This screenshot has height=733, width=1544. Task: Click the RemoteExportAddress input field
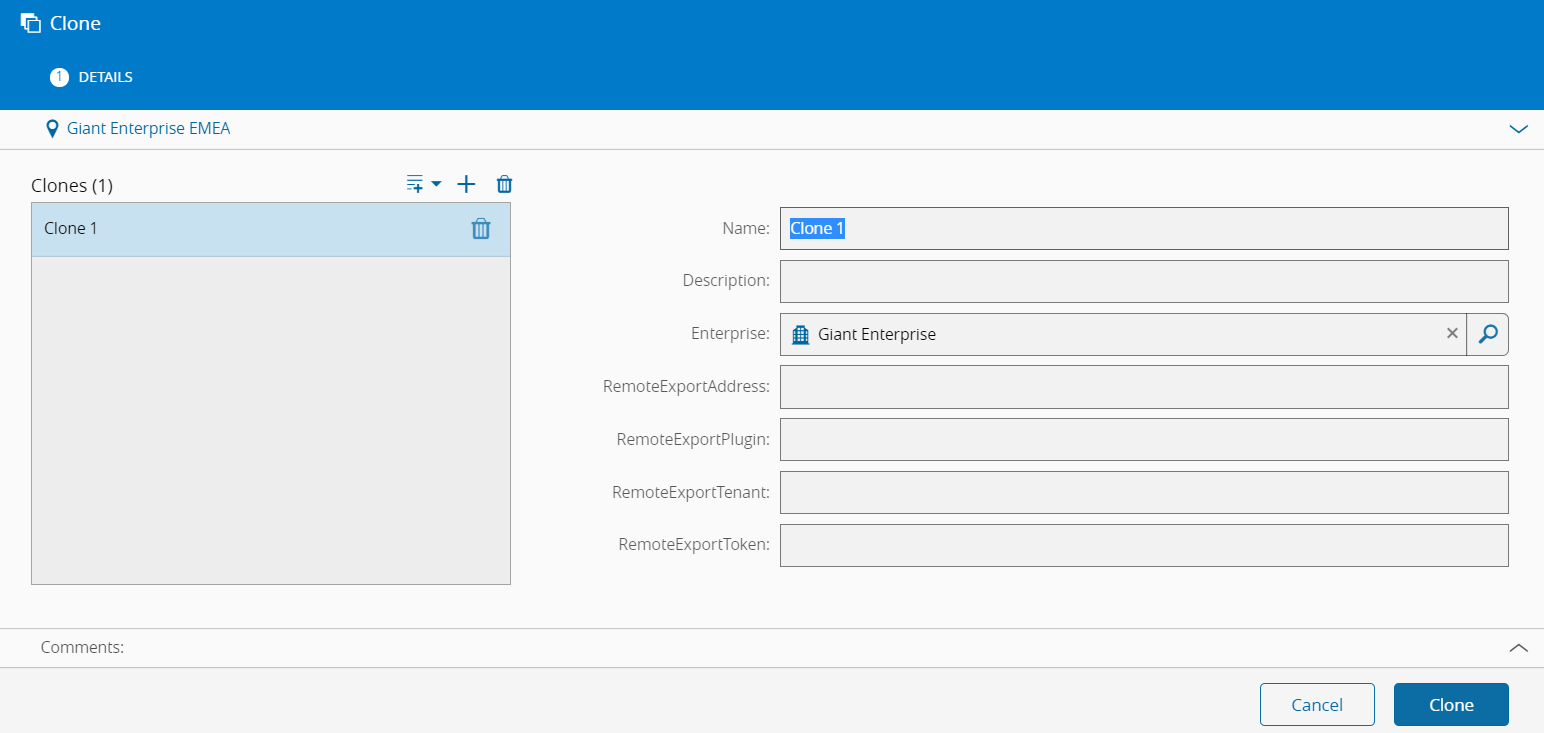tap(1143, 387)
